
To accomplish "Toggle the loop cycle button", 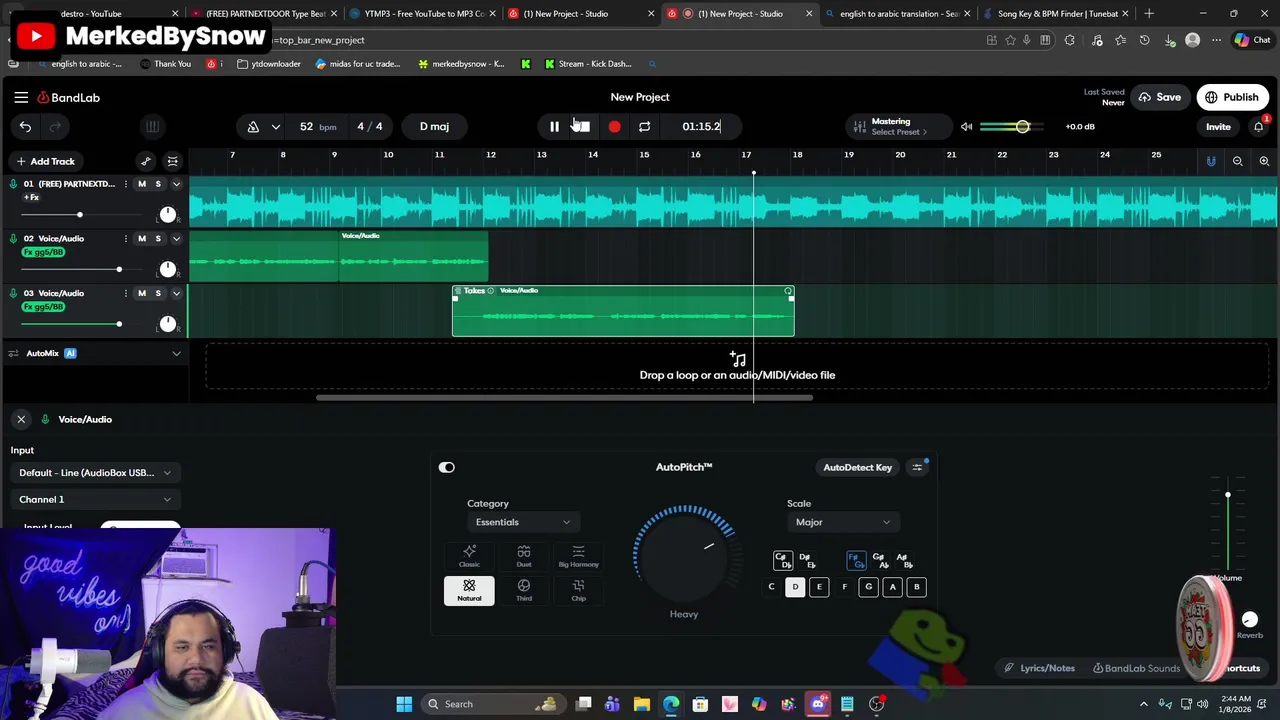I will click(x=644, y=126).
